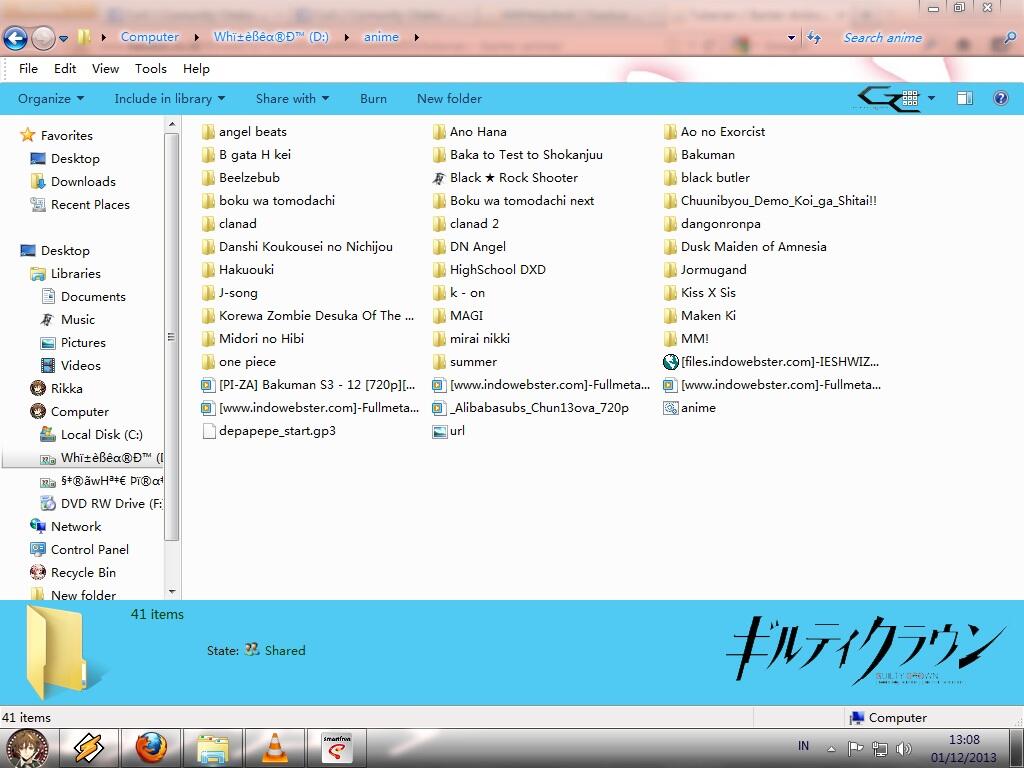Open Firefox from the taskbar
1024x768 pixels.
pos(151,748)
